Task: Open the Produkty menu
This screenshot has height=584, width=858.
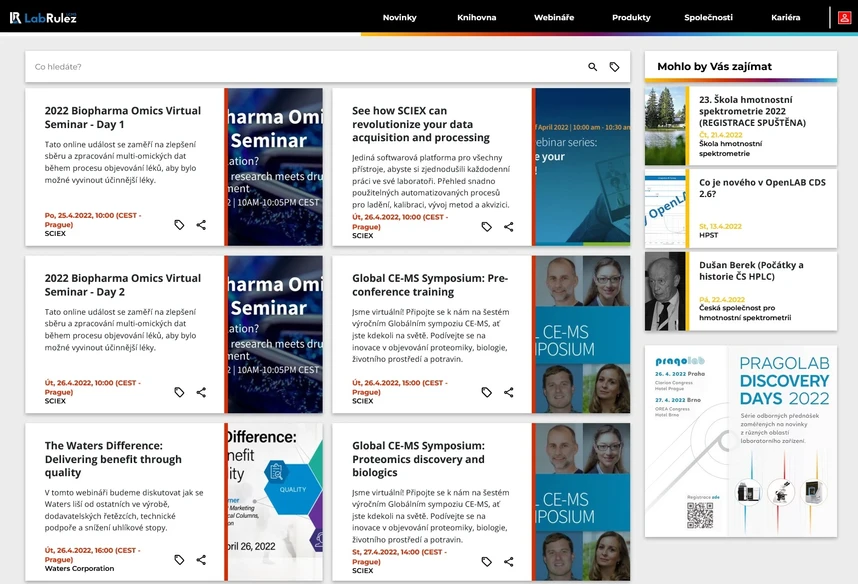Action: 631,18
